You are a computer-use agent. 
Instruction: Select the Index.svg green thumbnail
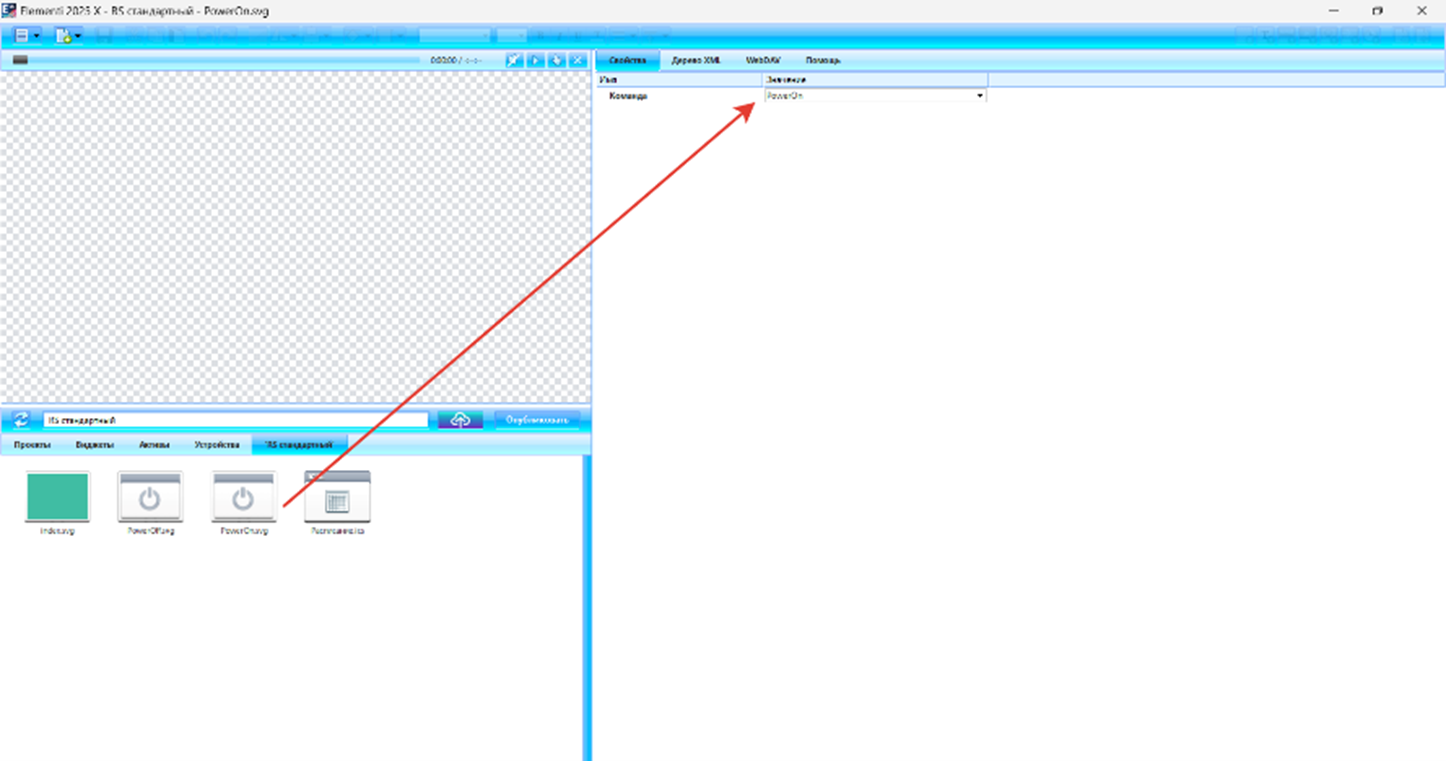57,498
